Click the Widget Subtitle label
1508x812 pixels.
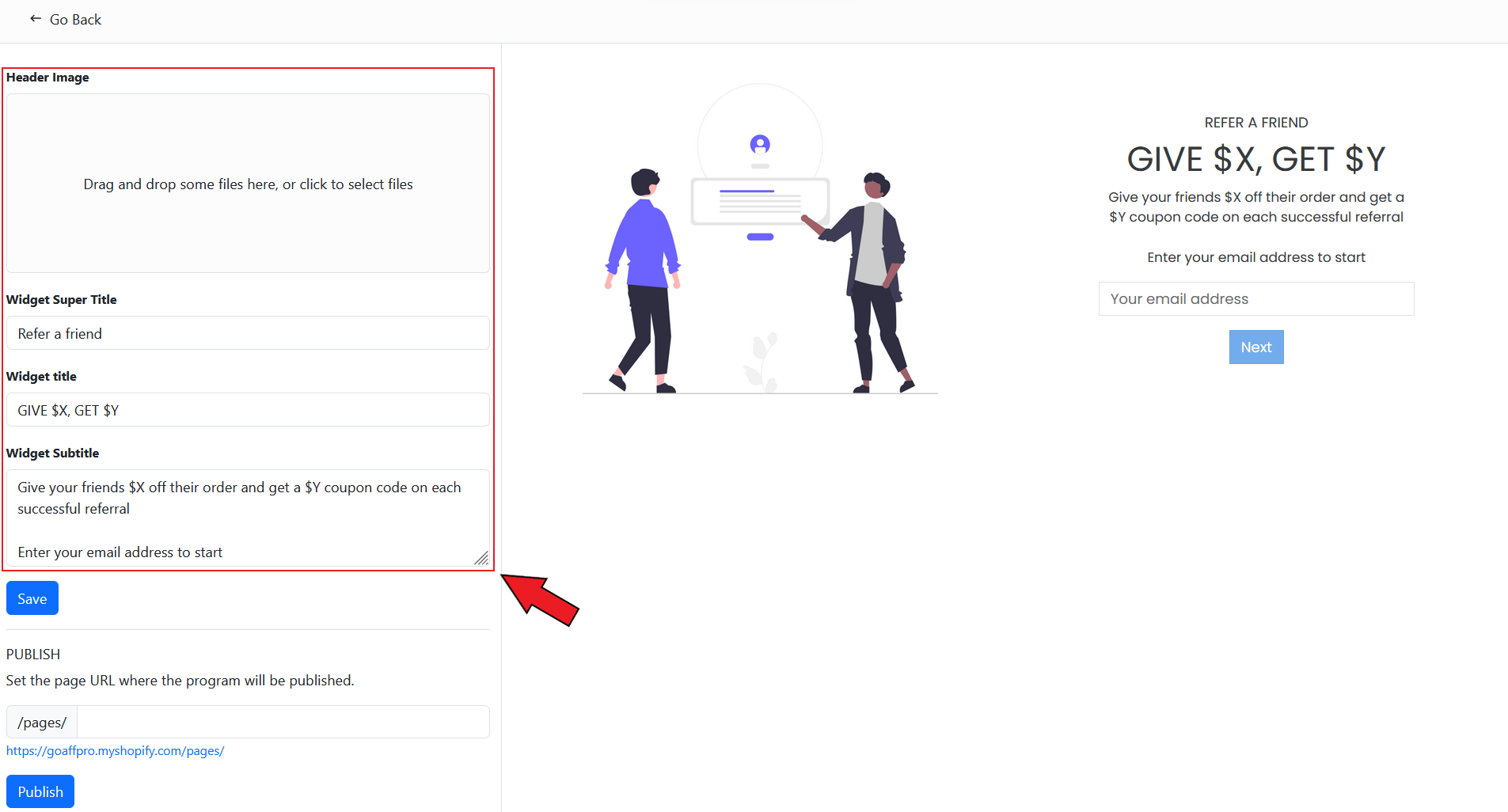(53, 453)
